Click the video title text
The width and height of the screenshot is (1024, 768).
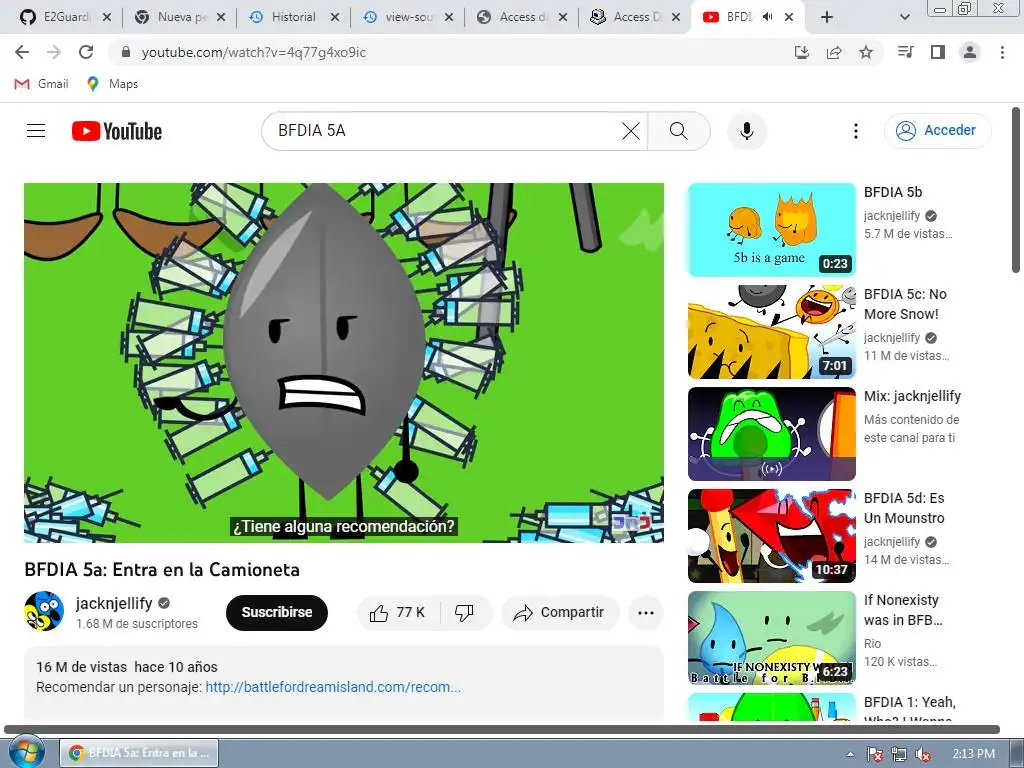tap(162, 569)
